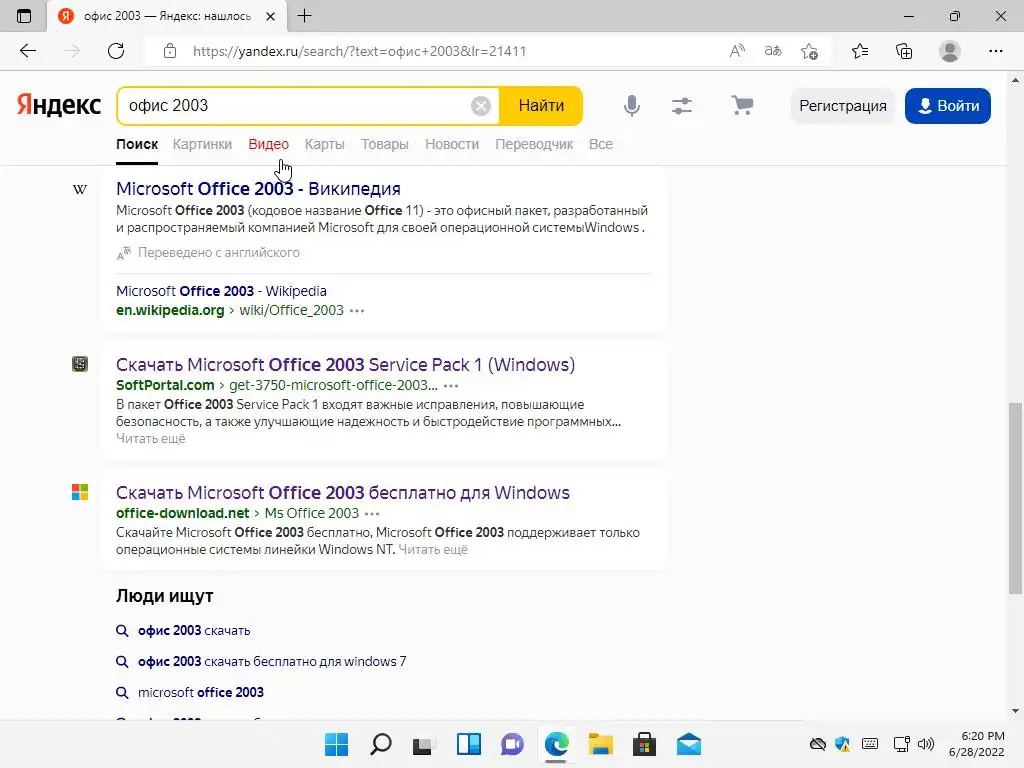The height and width of the screenshot is (768, 1024).
Task: Click the Переведено с английского label
Action: (218, 253)
